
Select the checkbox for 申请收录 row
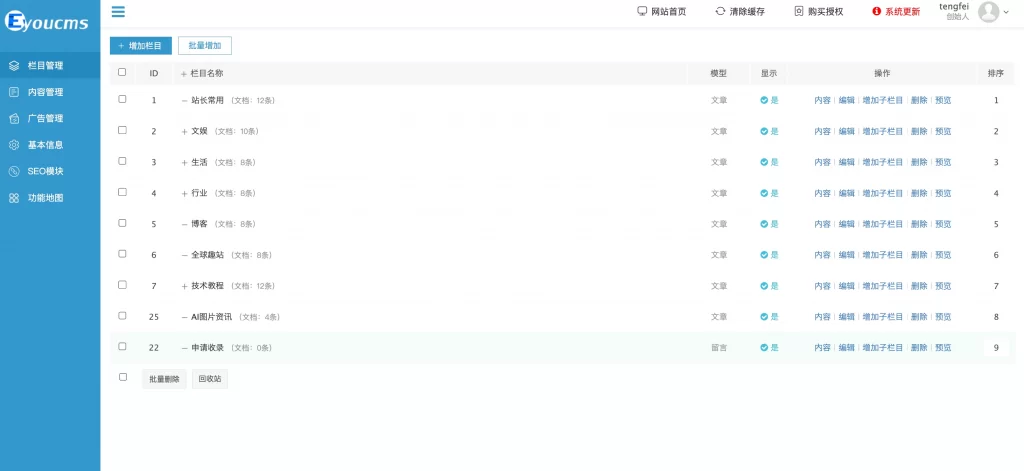(x=122, y=346)
